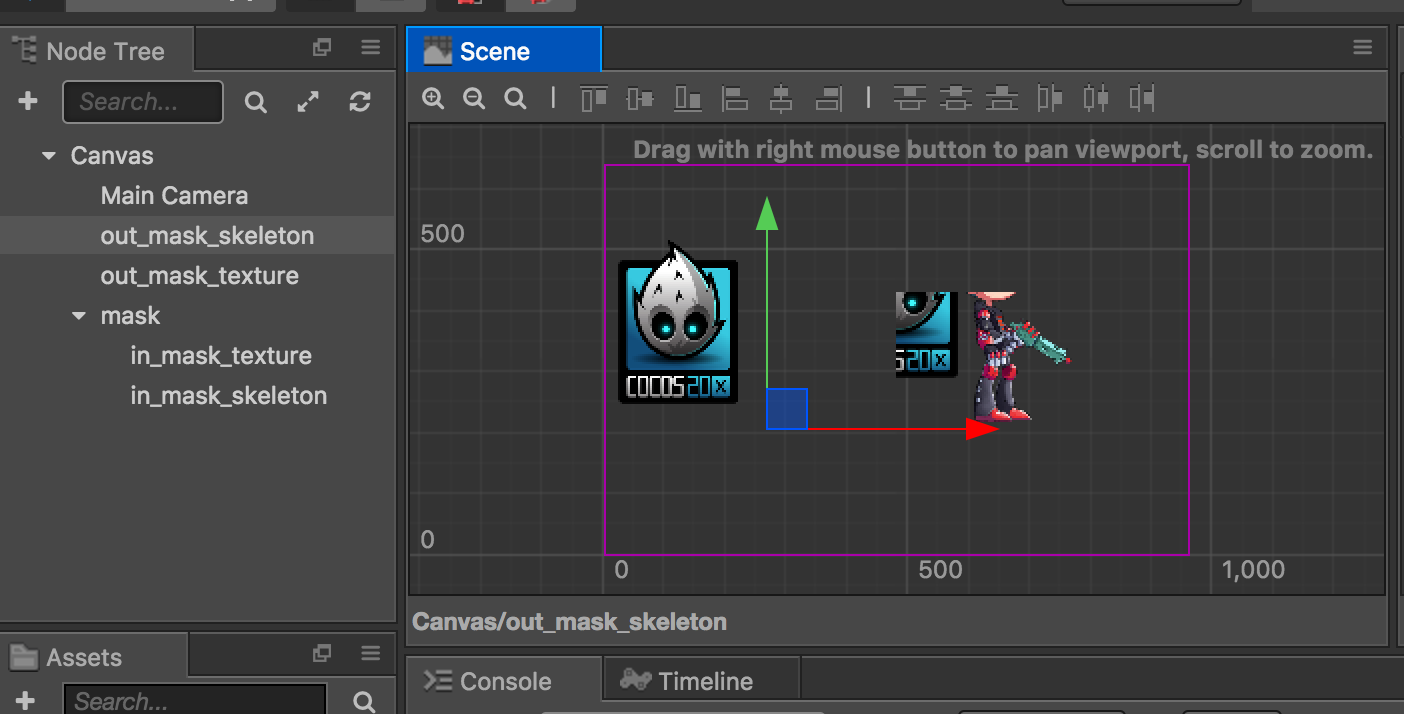Add a new node in Node Tree
This screenshot has height=714, width=1404.
28,101
